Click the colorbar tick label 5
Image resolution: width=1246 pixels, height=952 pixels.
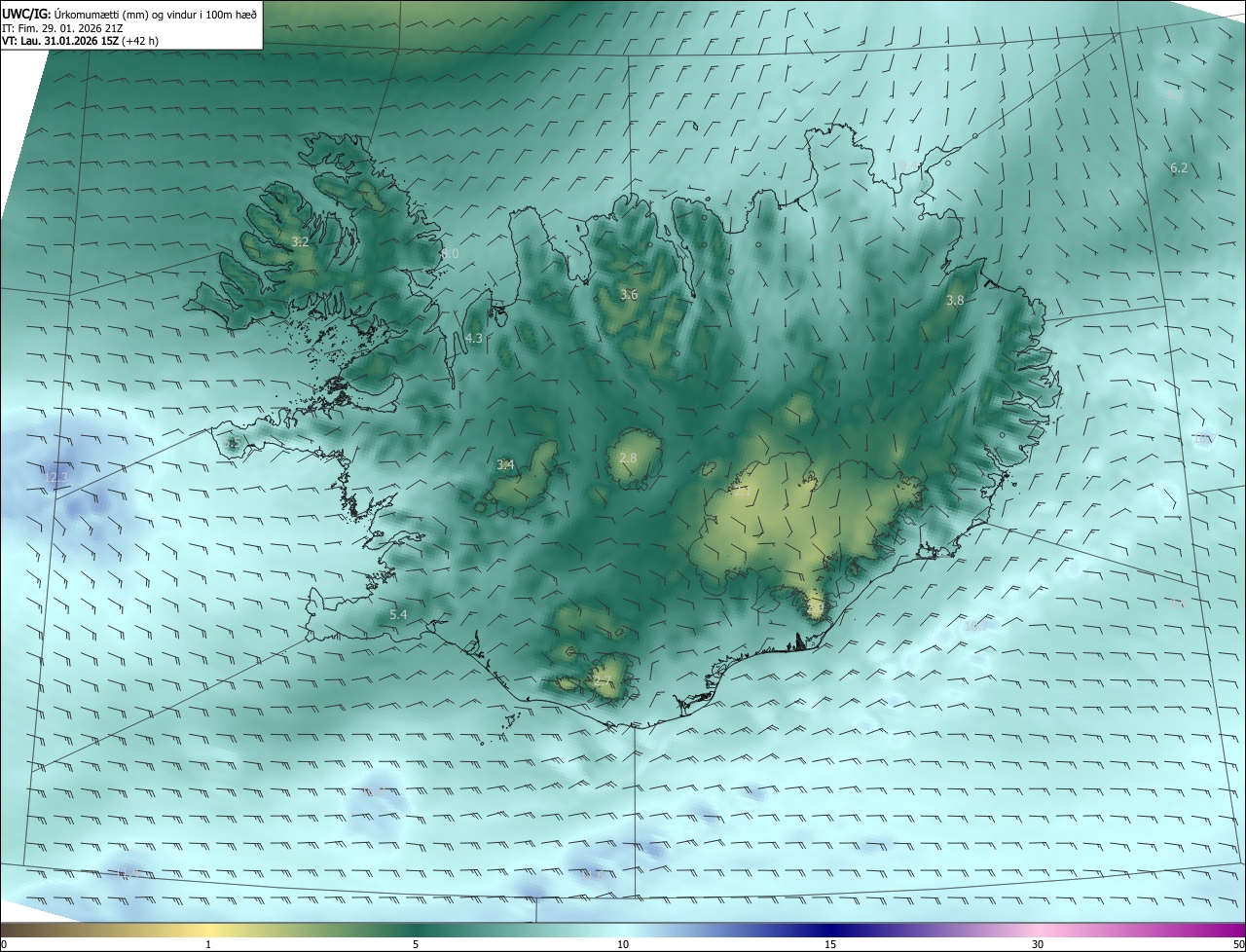click(x=416, y=944)
